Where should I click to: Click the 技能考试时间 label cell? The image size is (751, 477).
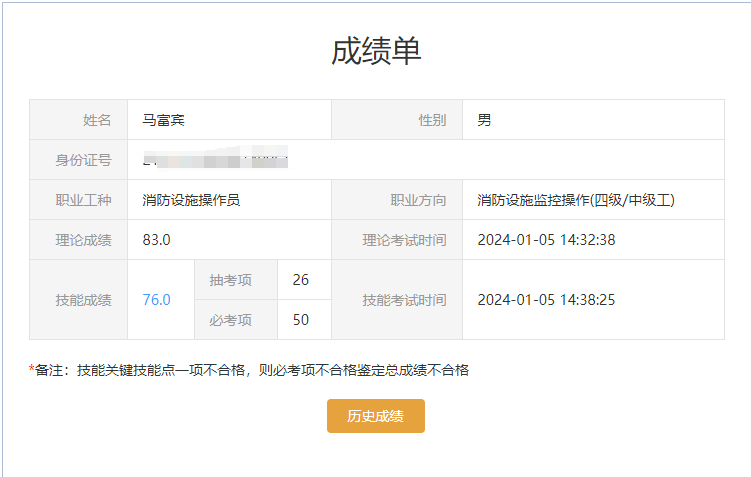point(397,300)
